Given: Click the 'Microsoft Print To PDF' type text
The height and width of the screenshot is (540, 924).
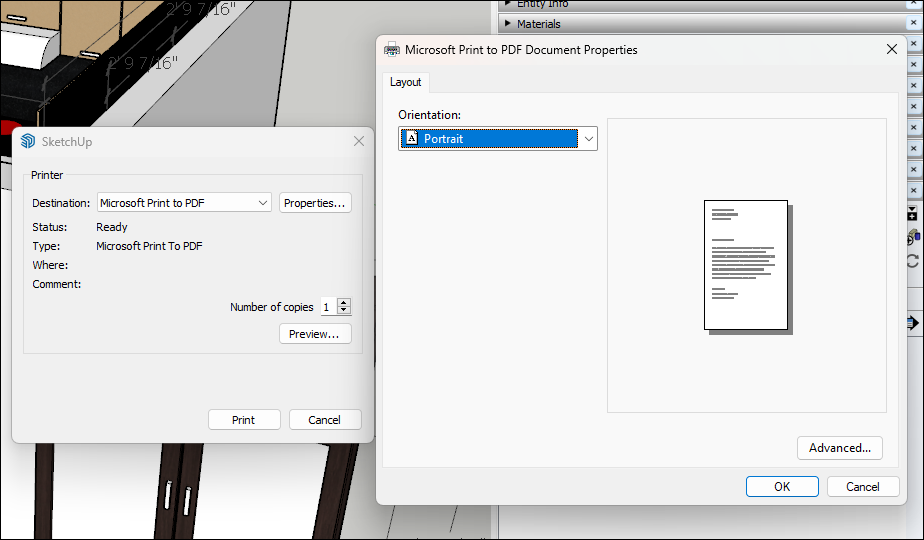Looking at the screenshot, I should pyautogui.click(x=149, y=246).
